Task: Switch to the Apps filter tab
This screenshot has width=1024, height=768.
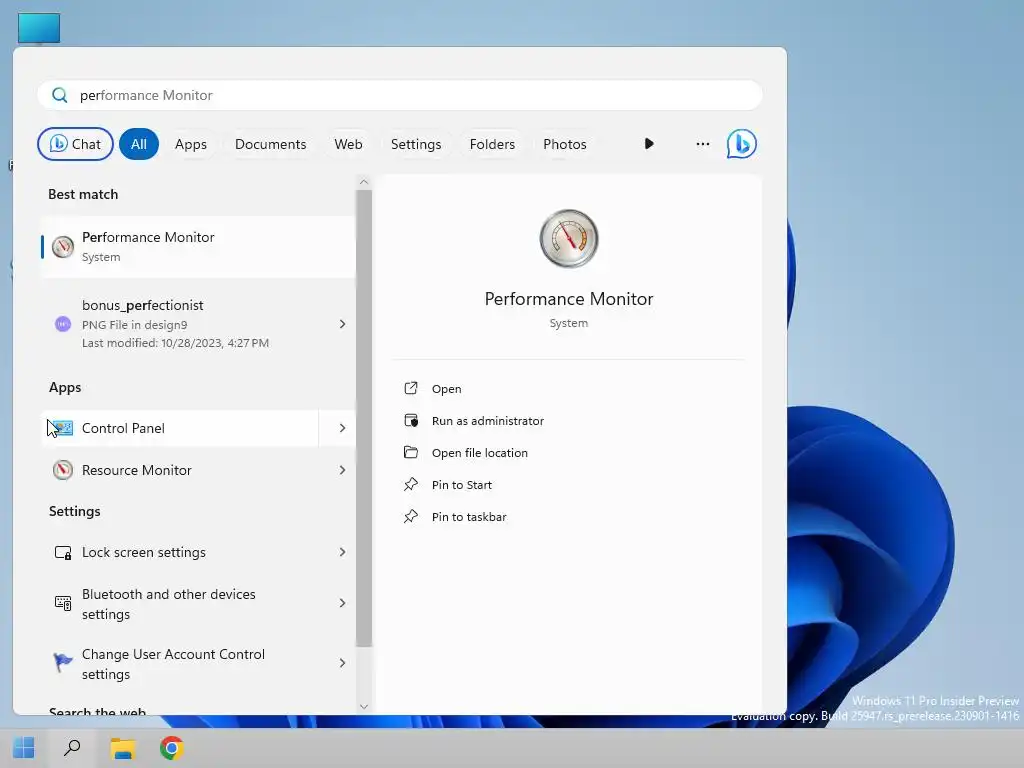Action: point(191,144)
